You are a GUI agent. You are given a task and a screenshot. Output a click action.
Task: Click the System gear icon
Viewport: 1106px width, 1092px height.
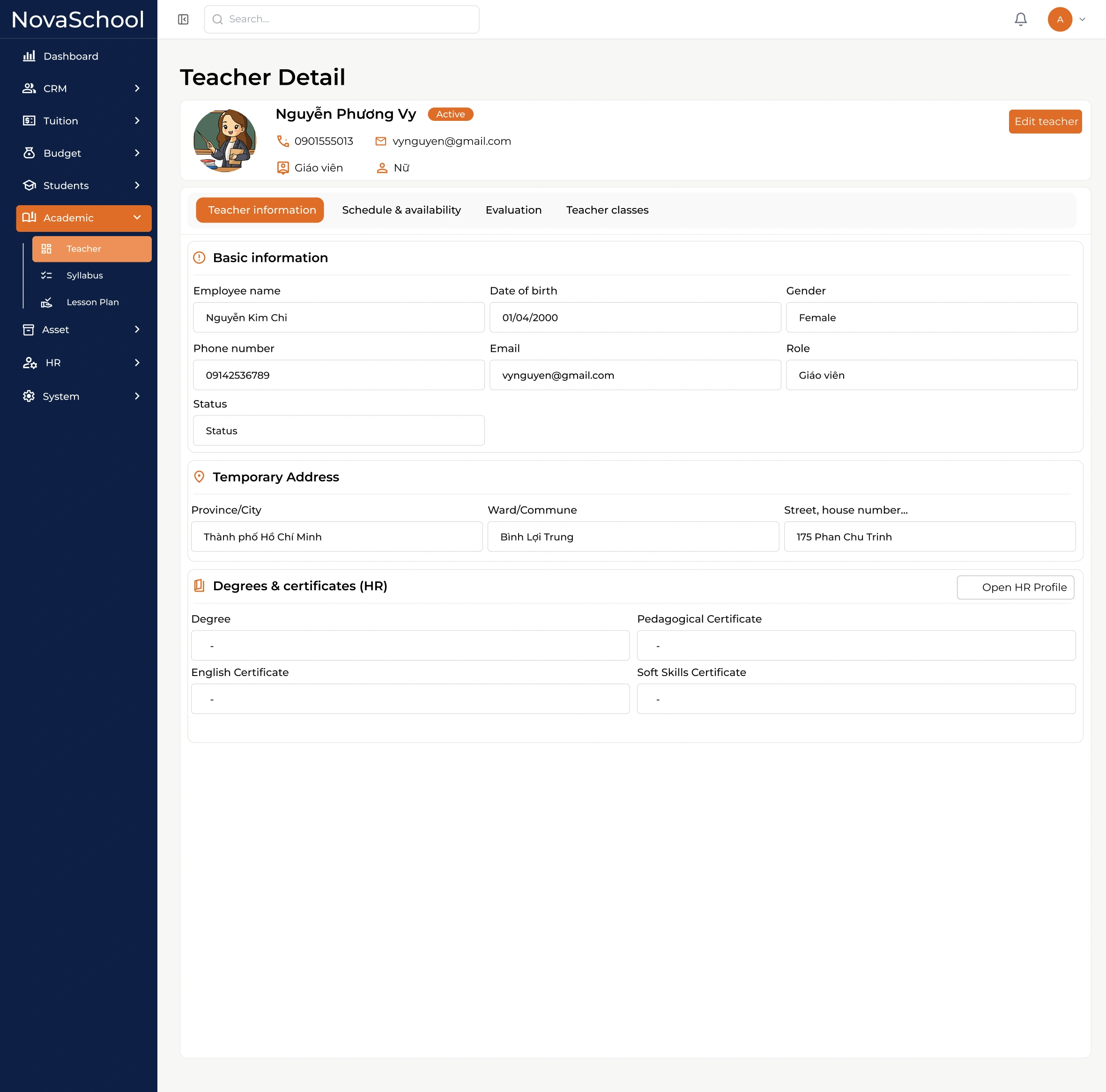[29, 396]
